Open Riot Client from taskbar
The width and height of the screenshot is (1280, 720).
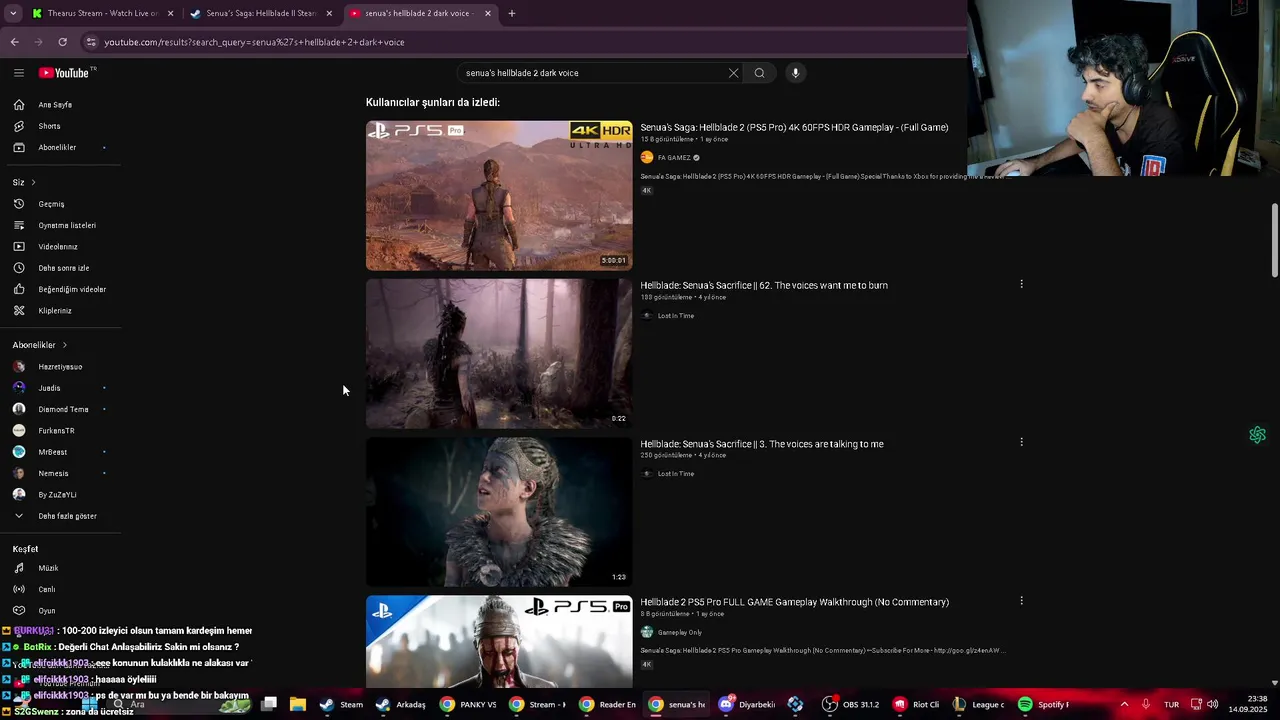[916, 704]
